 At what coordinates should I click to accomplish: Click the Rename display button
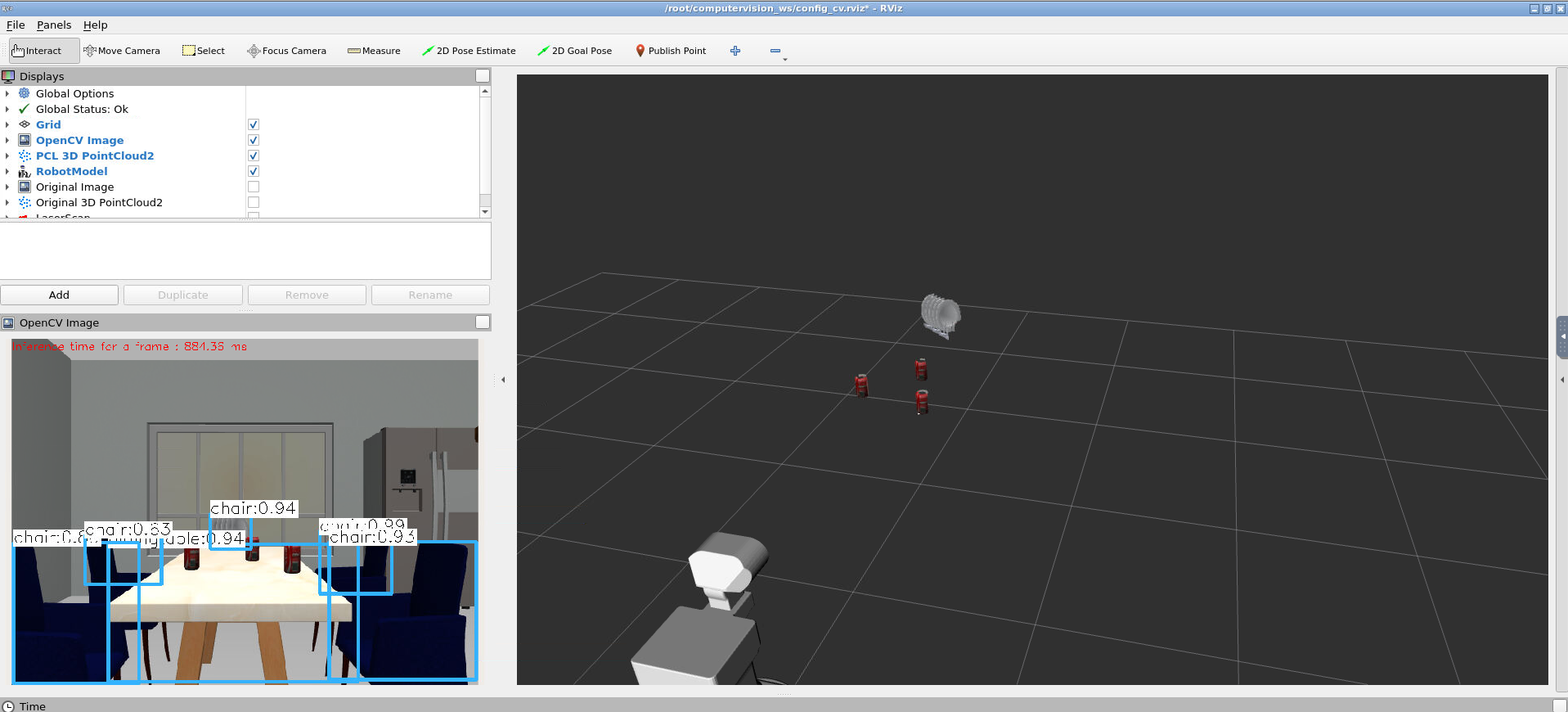pos(430,295)
